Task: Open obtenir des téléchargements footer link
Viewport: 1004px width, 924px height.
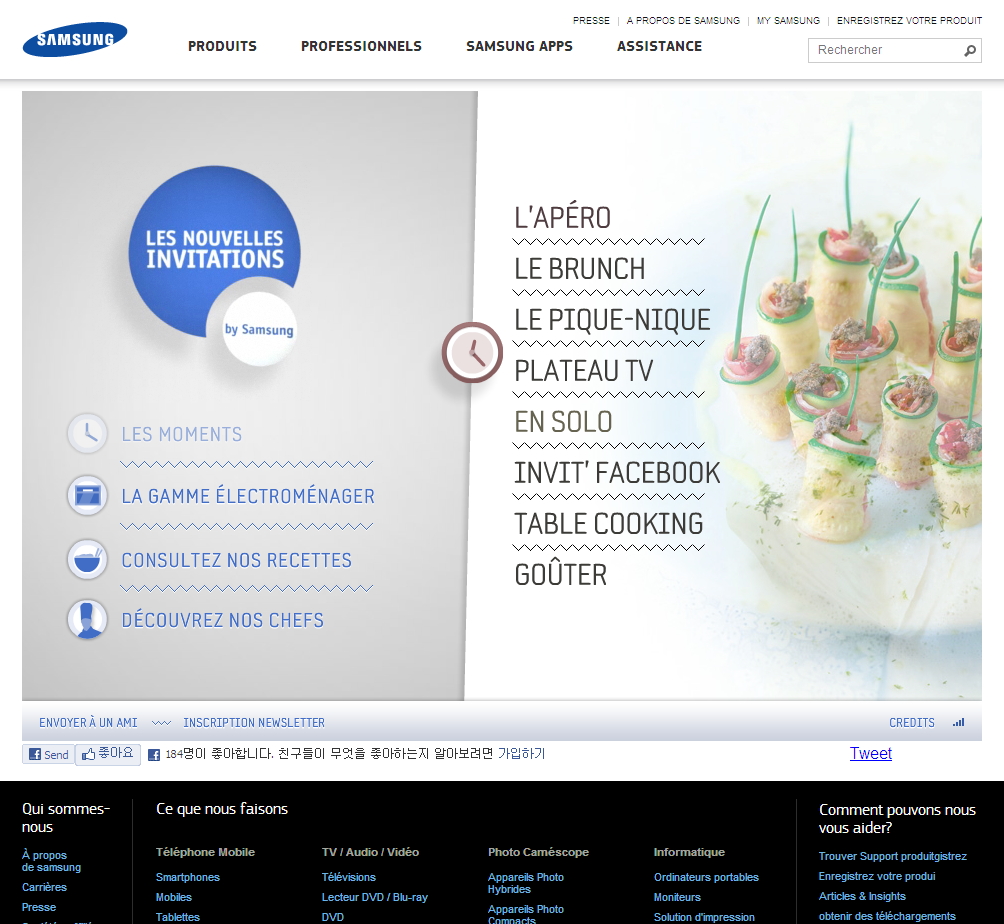Action: click(x=887, y=916)
